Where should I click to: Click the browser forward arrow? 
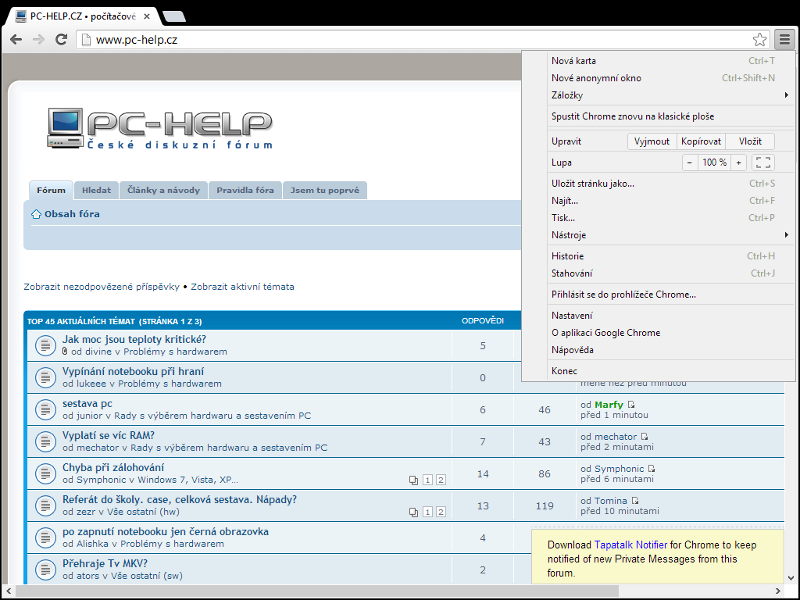pos(39,39)
